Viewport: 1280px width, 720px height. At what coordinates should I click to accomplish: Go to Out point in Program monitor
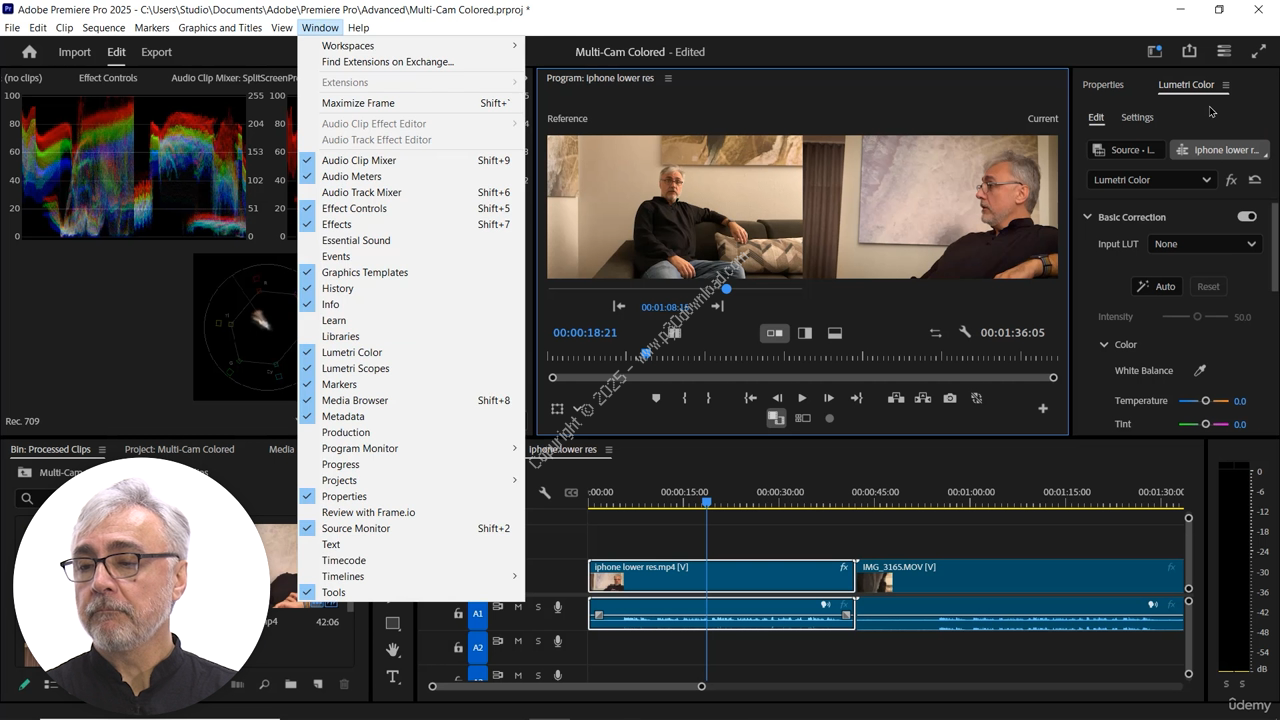856,398
